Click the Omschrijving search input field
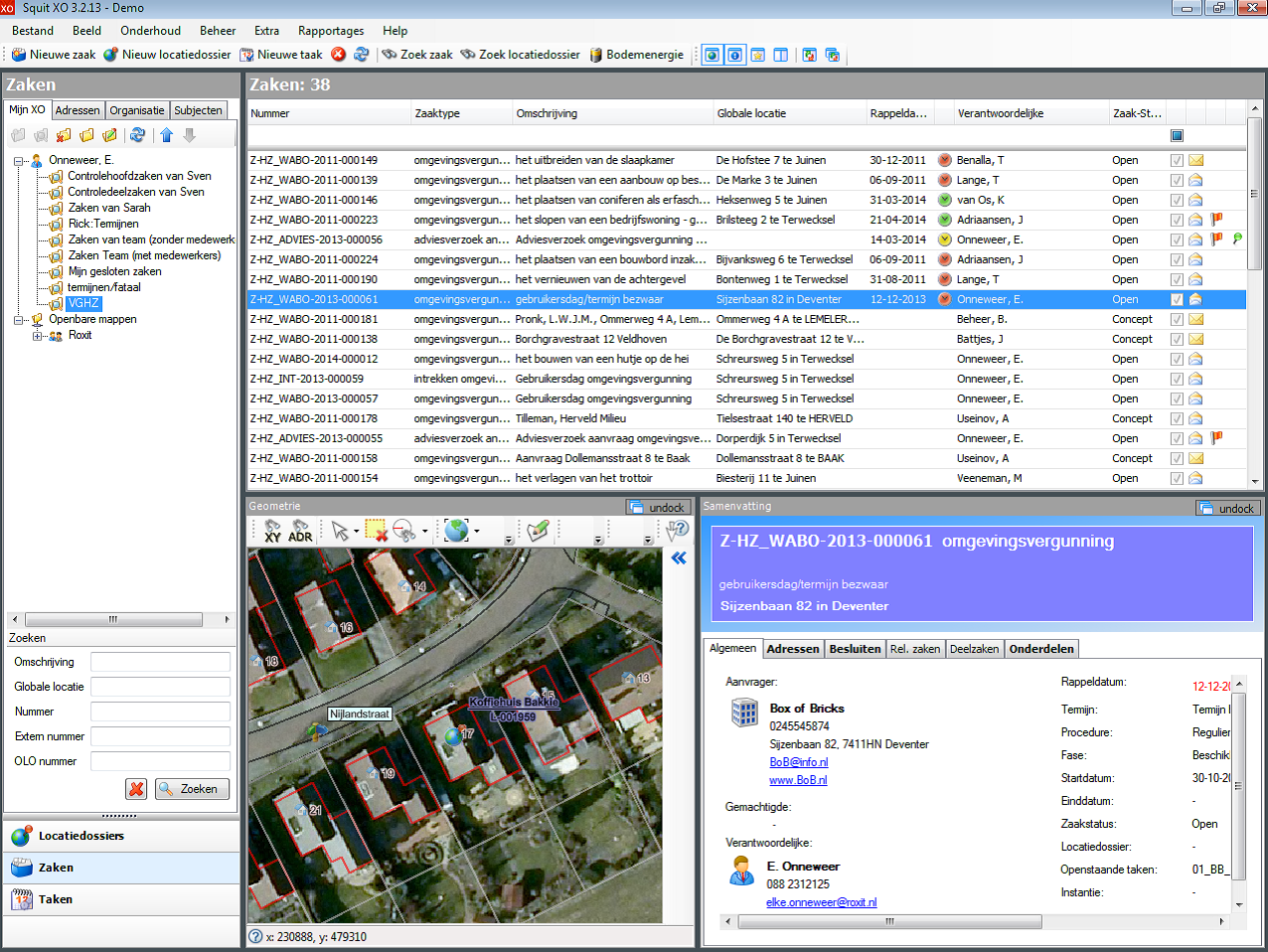The image size is (1268, 952). [x=160, y=662]
